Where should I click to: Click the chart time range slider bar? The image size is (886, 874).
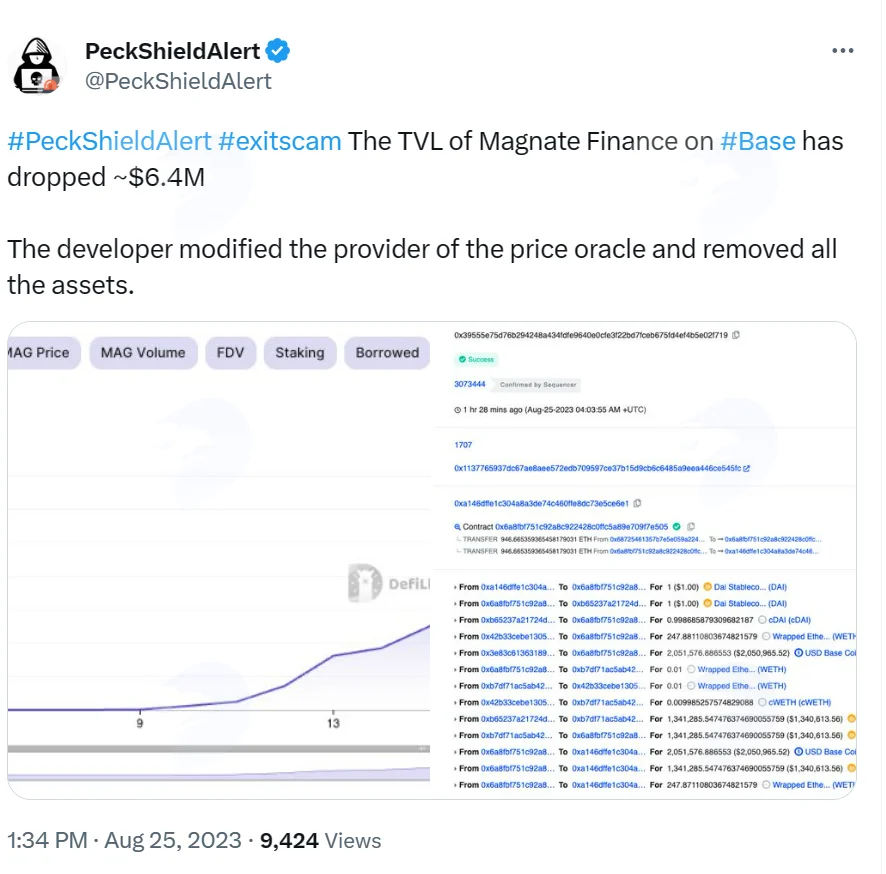[219, 749]
